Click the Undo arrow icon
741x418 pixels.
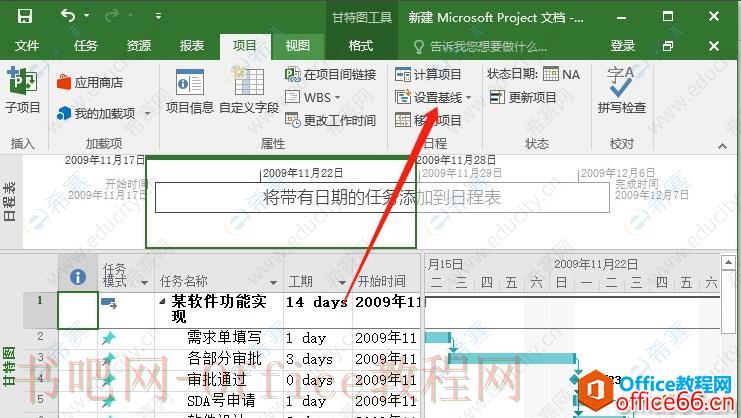click(68, 16)
